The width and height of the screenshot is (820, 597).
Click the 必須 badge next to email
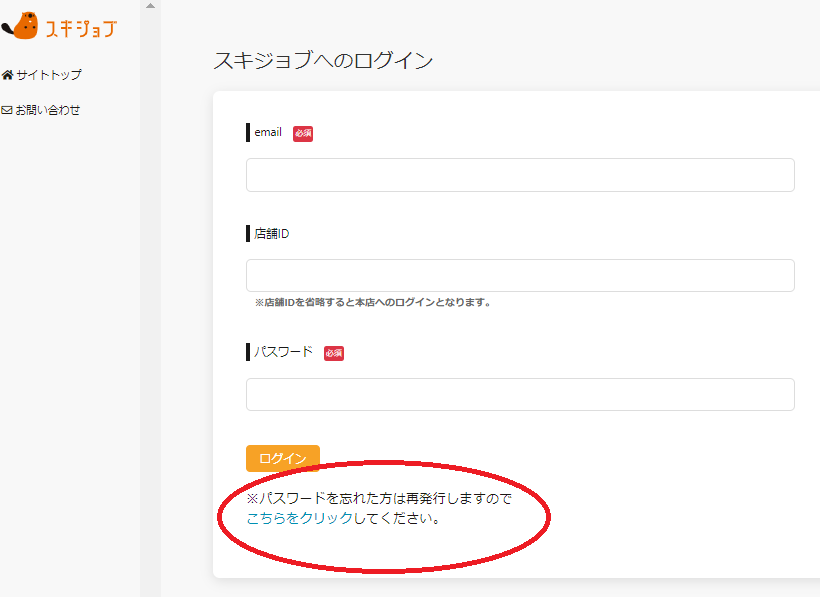(303, 133)
